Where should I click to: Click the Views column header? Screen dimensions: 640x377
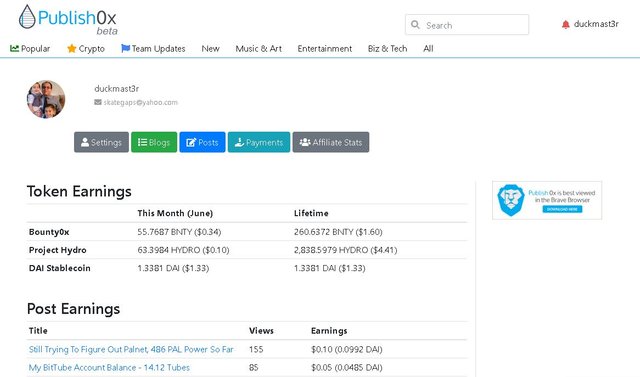click(261, 331)
